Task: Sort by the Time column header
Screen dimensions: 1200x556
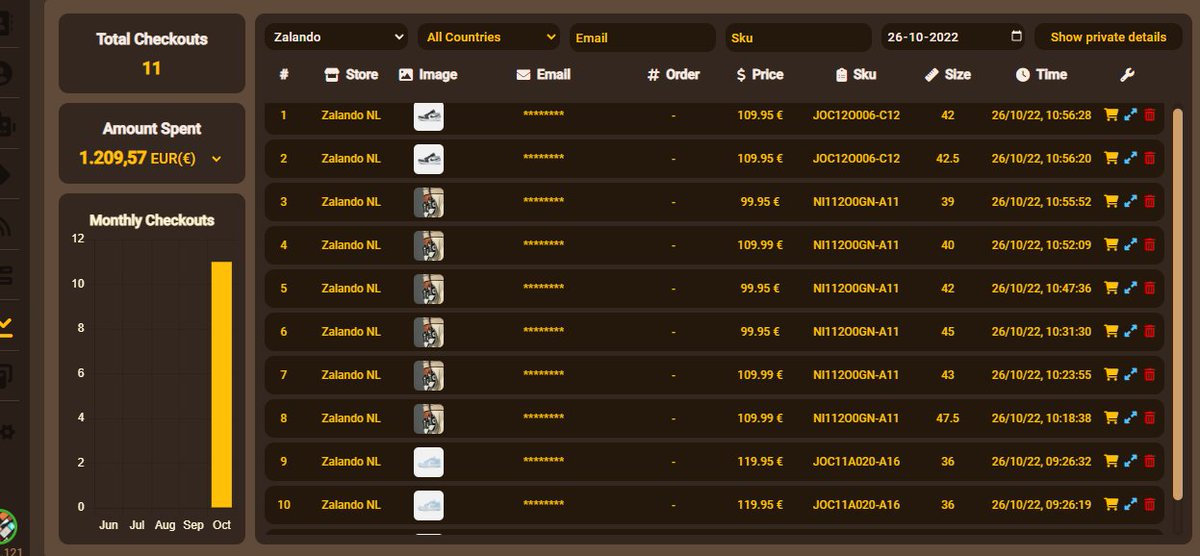Action: [x=1041, y=74]
